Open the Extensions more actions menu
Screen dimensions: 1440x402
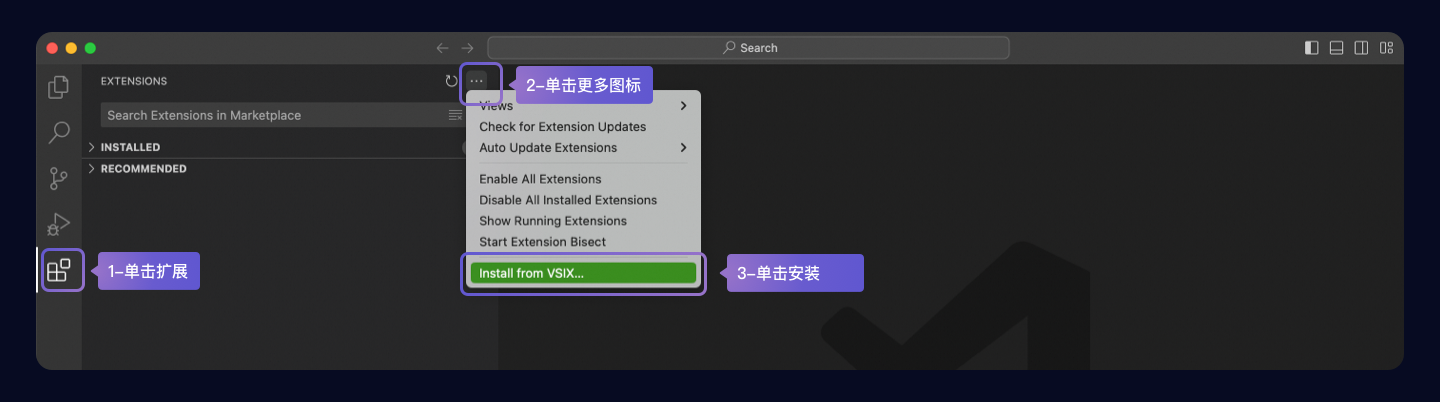(x=476, y=81)
